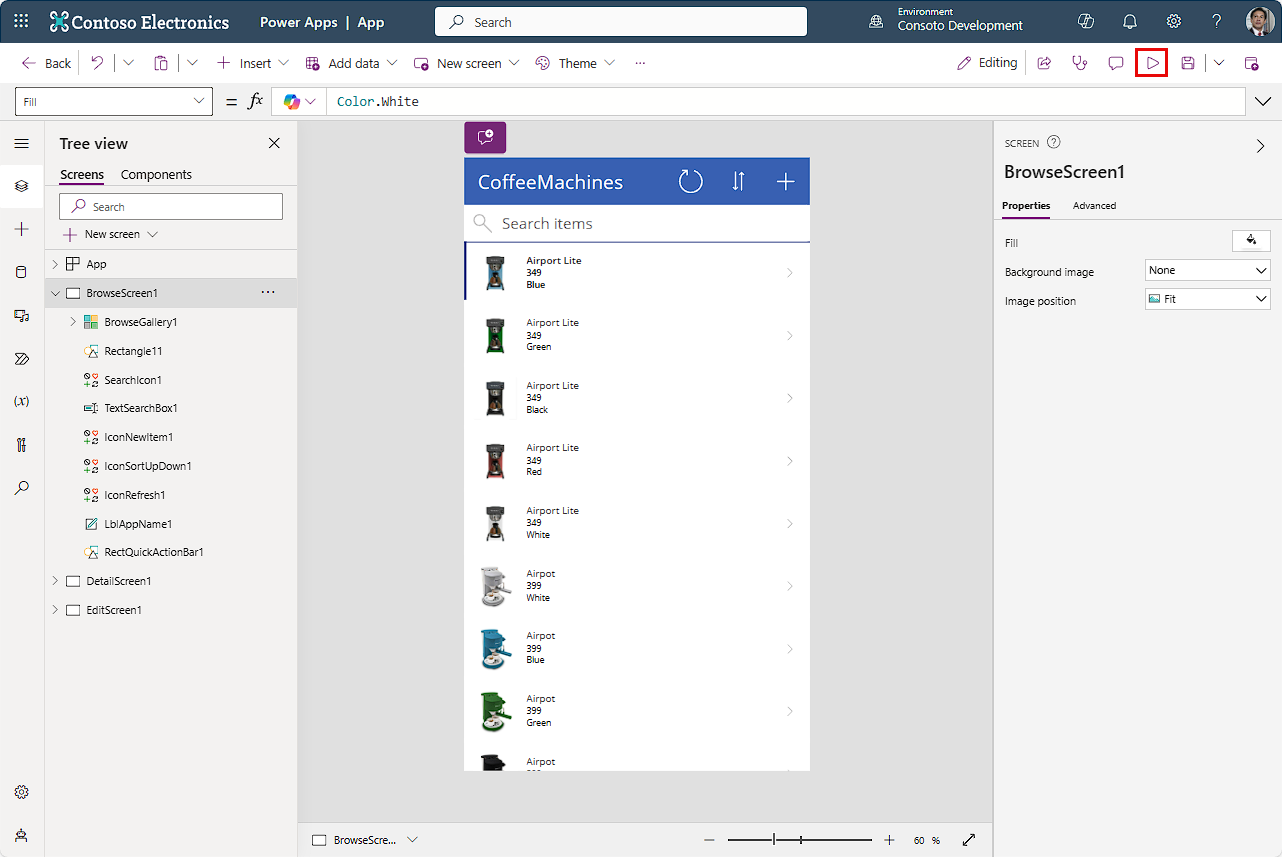Switch to the Components tab
This screenshot has width=1282, height=857.
pyautogui.click(x=156, y=174)
